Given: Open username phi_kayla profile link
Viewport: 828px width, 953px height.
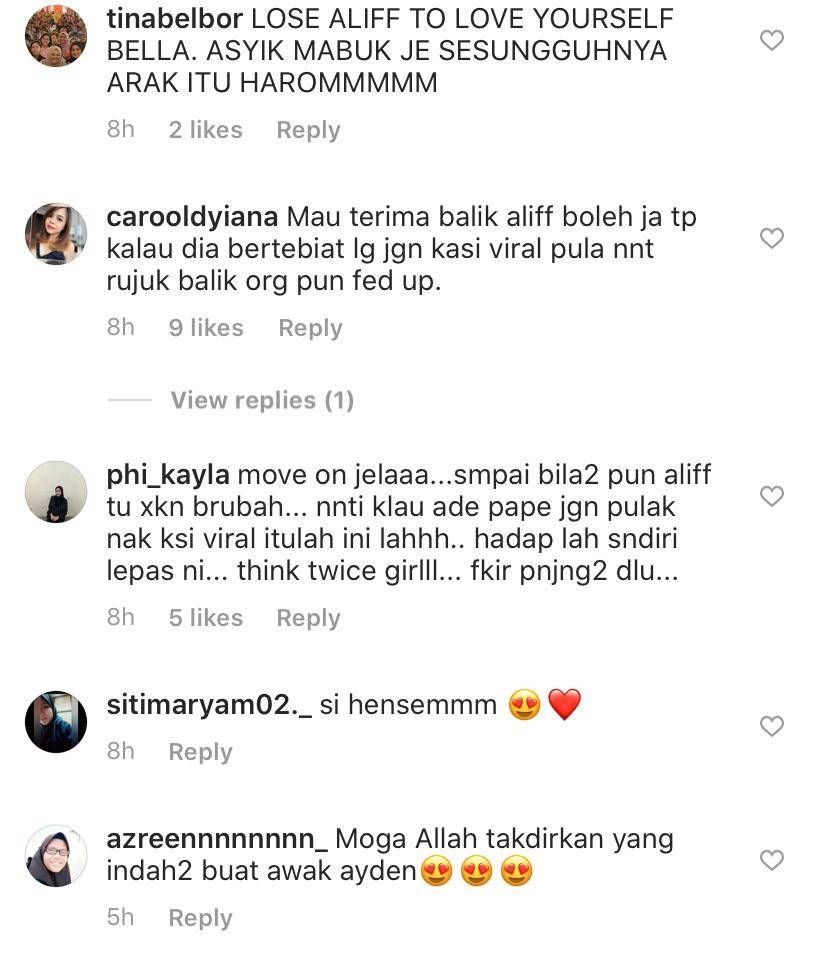Looking at the screenshot, I should tap(168, 475).
